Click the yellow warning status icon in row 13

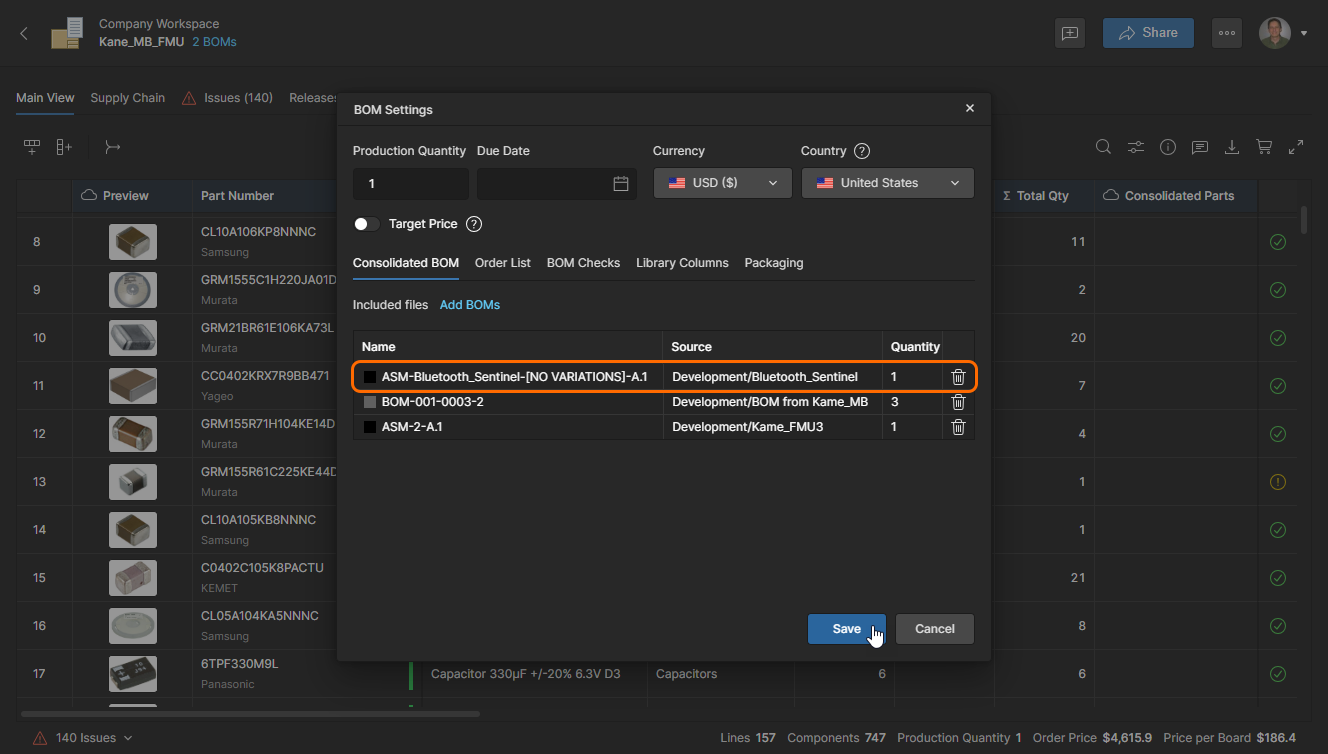pos(1277,482)
